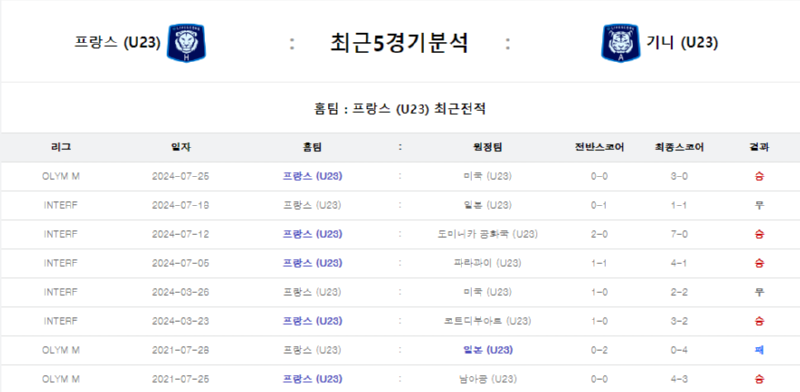
Task: Click the 도미니카 공화국 (U23) away team
Action: [487, 235]
